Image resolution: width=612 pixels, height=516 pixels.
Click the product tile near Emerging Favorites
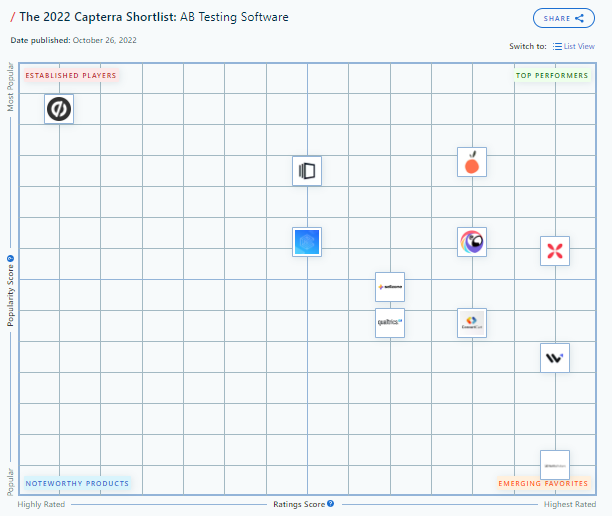click(x=555, y=465)
